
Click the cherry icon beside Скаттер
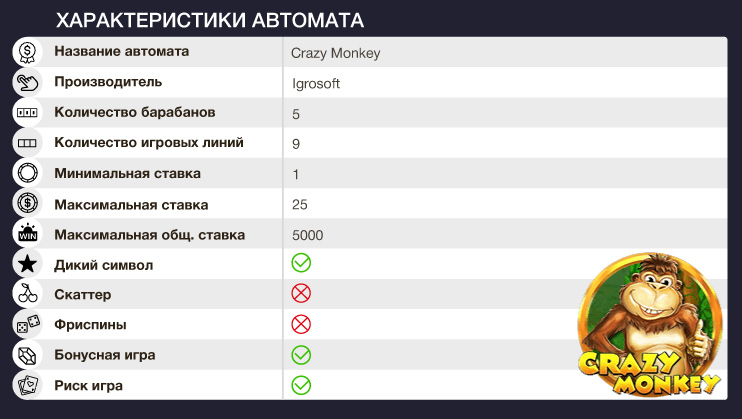[27, 295]
